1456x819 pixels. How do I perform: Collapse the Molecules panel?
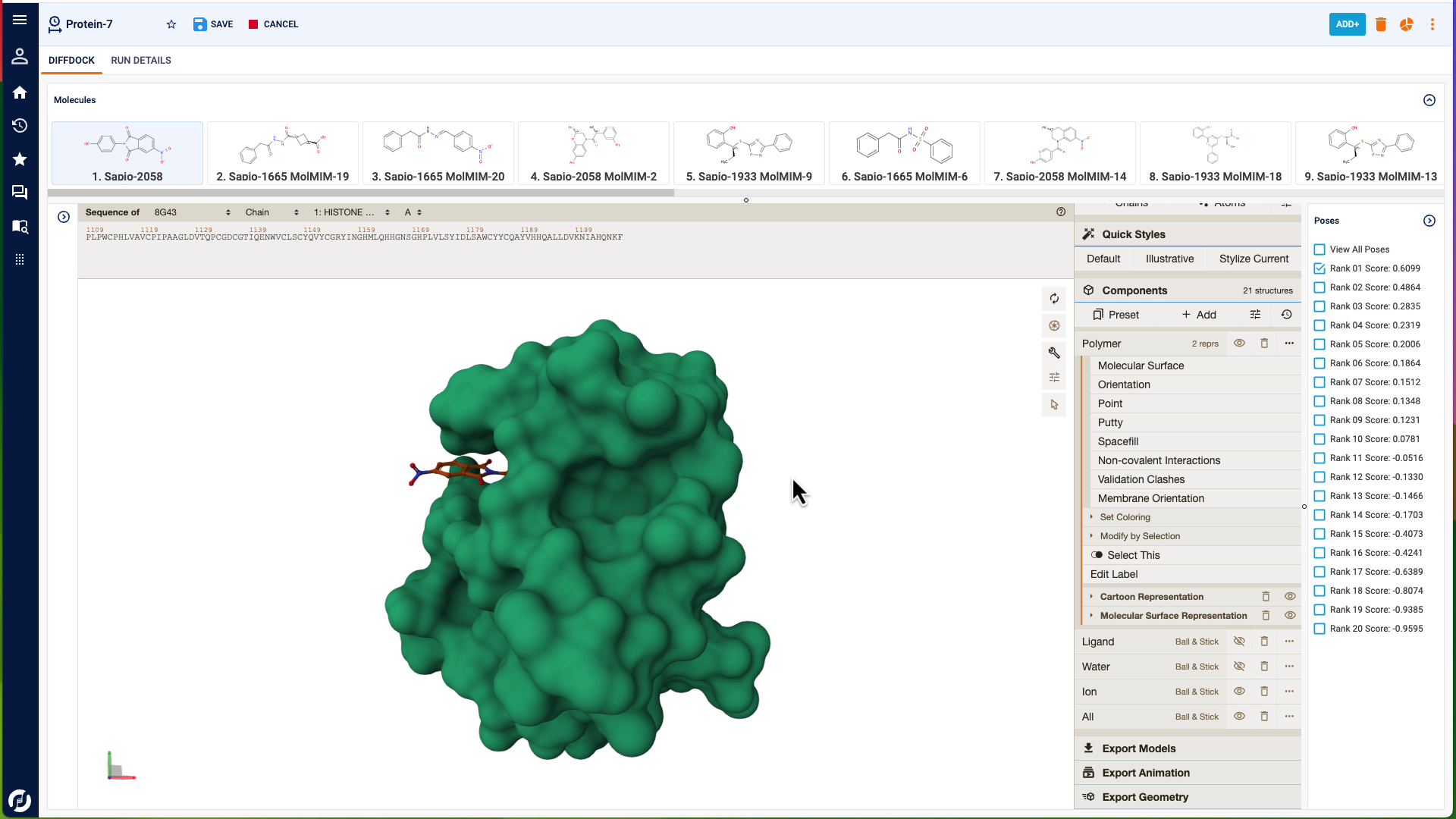point(1429,100)
